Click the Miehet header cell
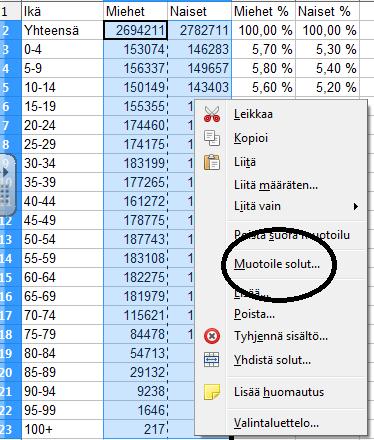 [x=135, y=12]
